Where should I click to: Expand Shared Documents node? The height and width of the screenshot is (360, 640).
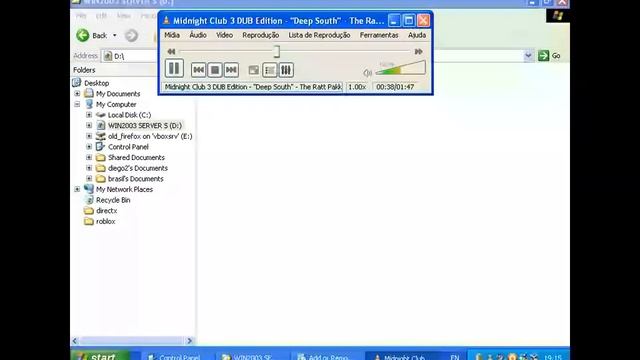89,157
